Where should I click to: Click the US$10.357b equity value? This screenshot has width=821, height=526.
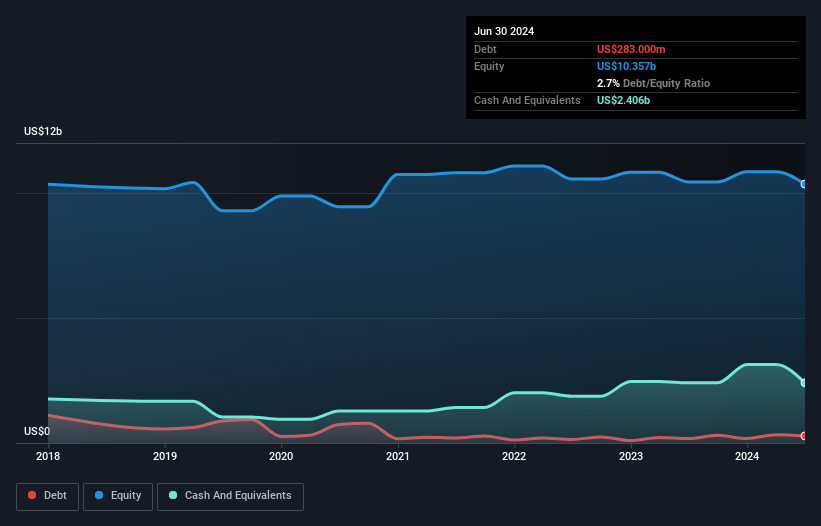coord(626,66)
